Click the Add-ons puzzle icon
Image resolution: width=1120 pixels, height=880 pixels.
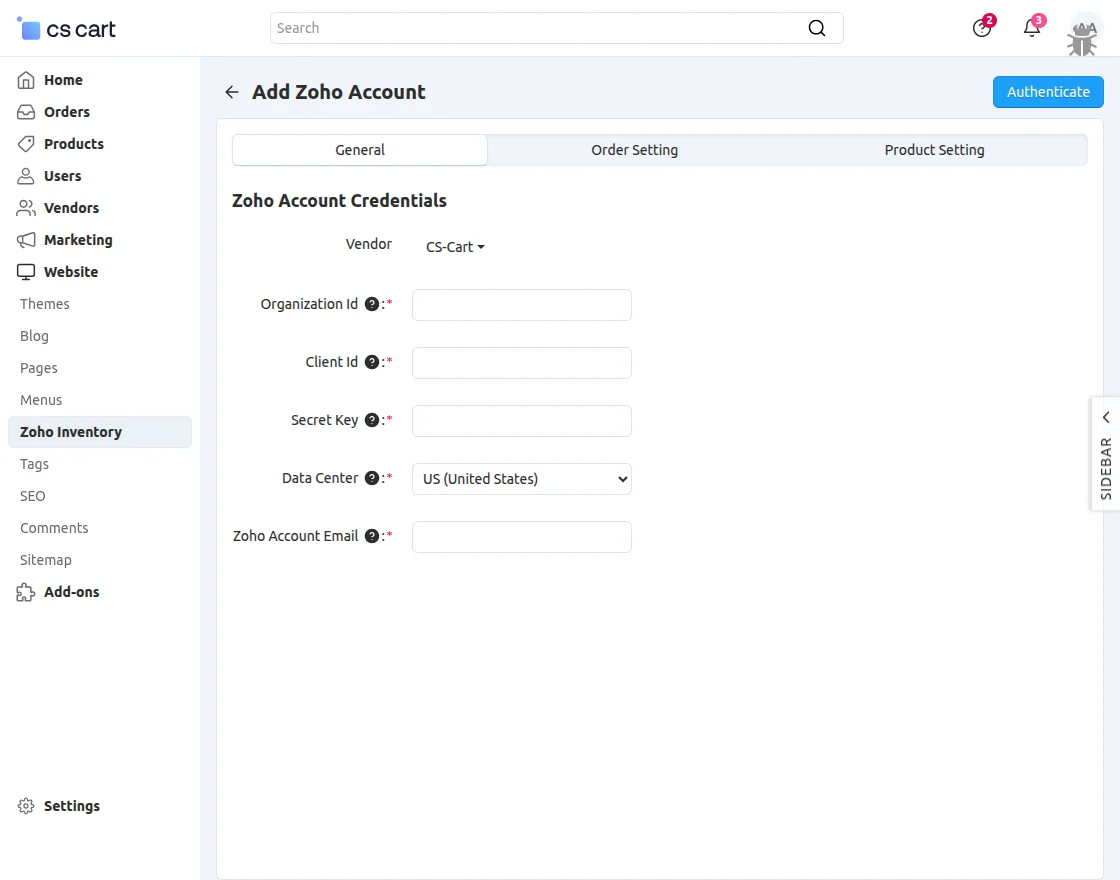26,592
